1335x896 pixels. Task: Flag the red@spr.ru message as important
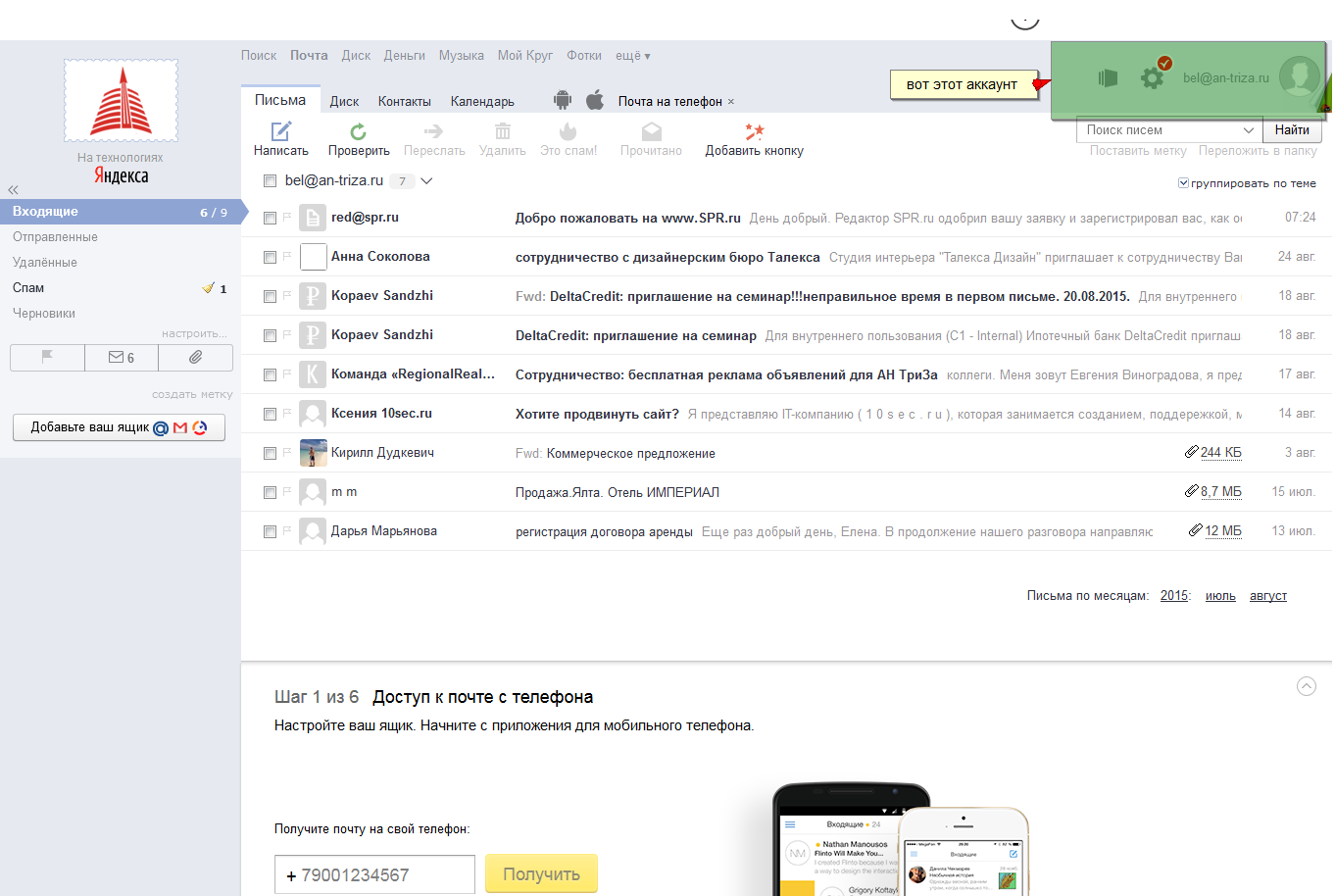tap(287, 218)
